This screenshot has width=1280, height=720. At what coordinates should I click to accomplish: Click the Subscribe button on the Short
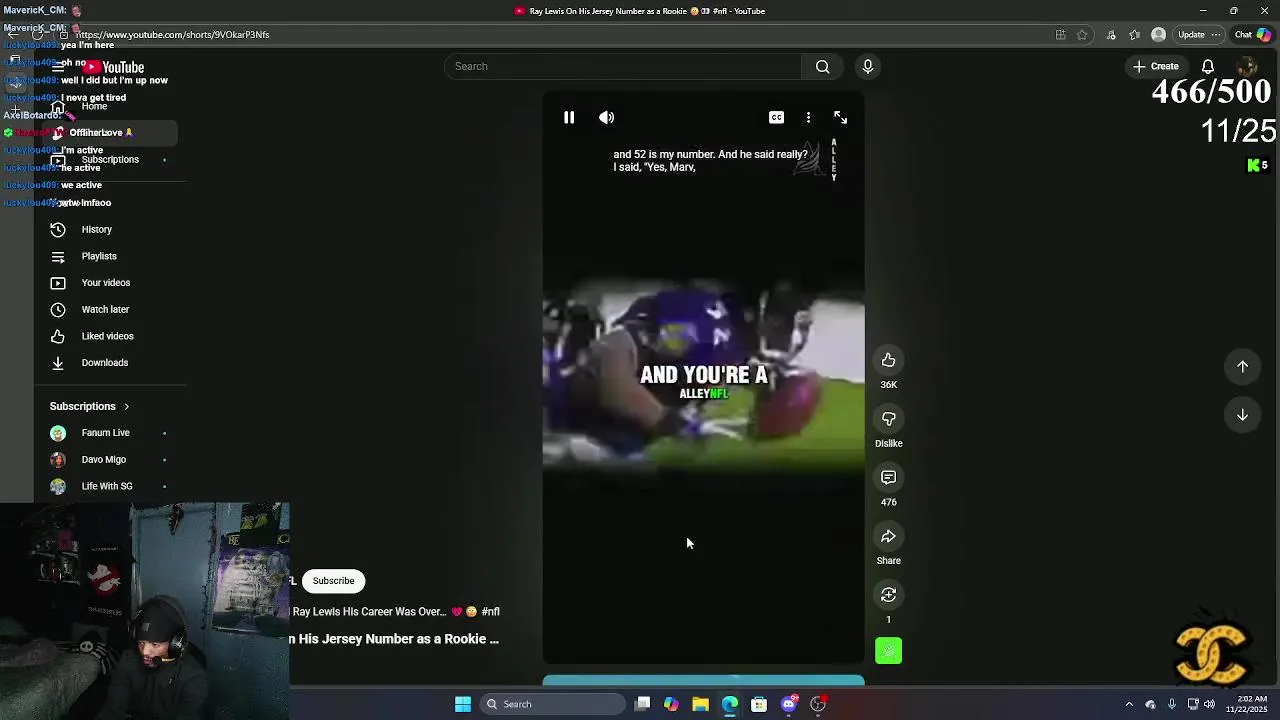click(333, 581)
